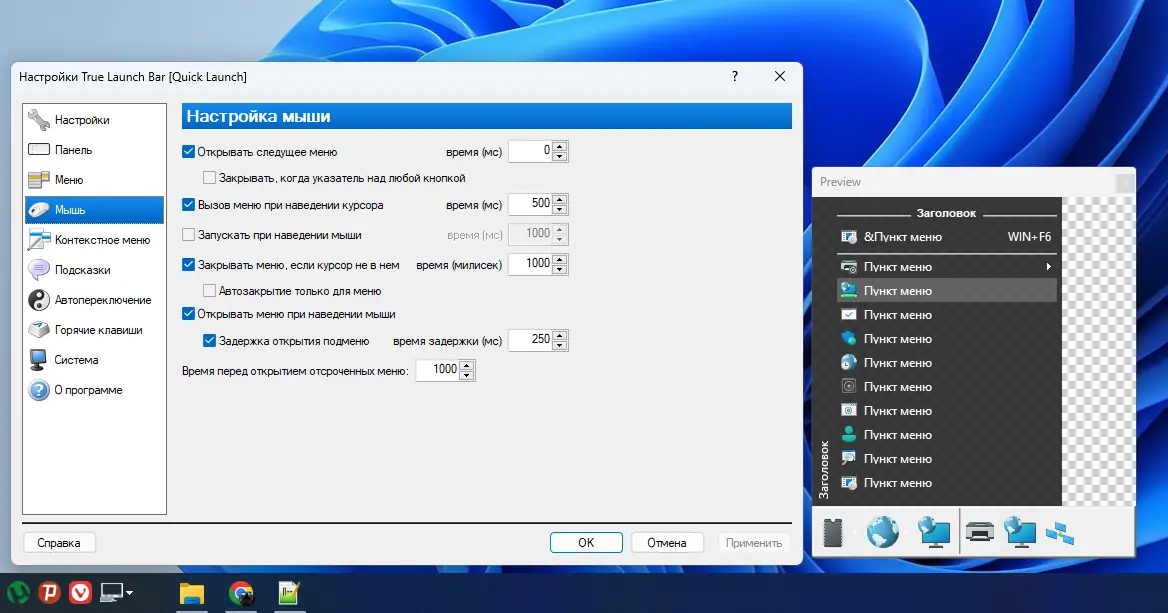Viewport: 1168px width, 613px height.
Task: Check Автозакрытие только для меню option
Action: click(x=210, y=291)
